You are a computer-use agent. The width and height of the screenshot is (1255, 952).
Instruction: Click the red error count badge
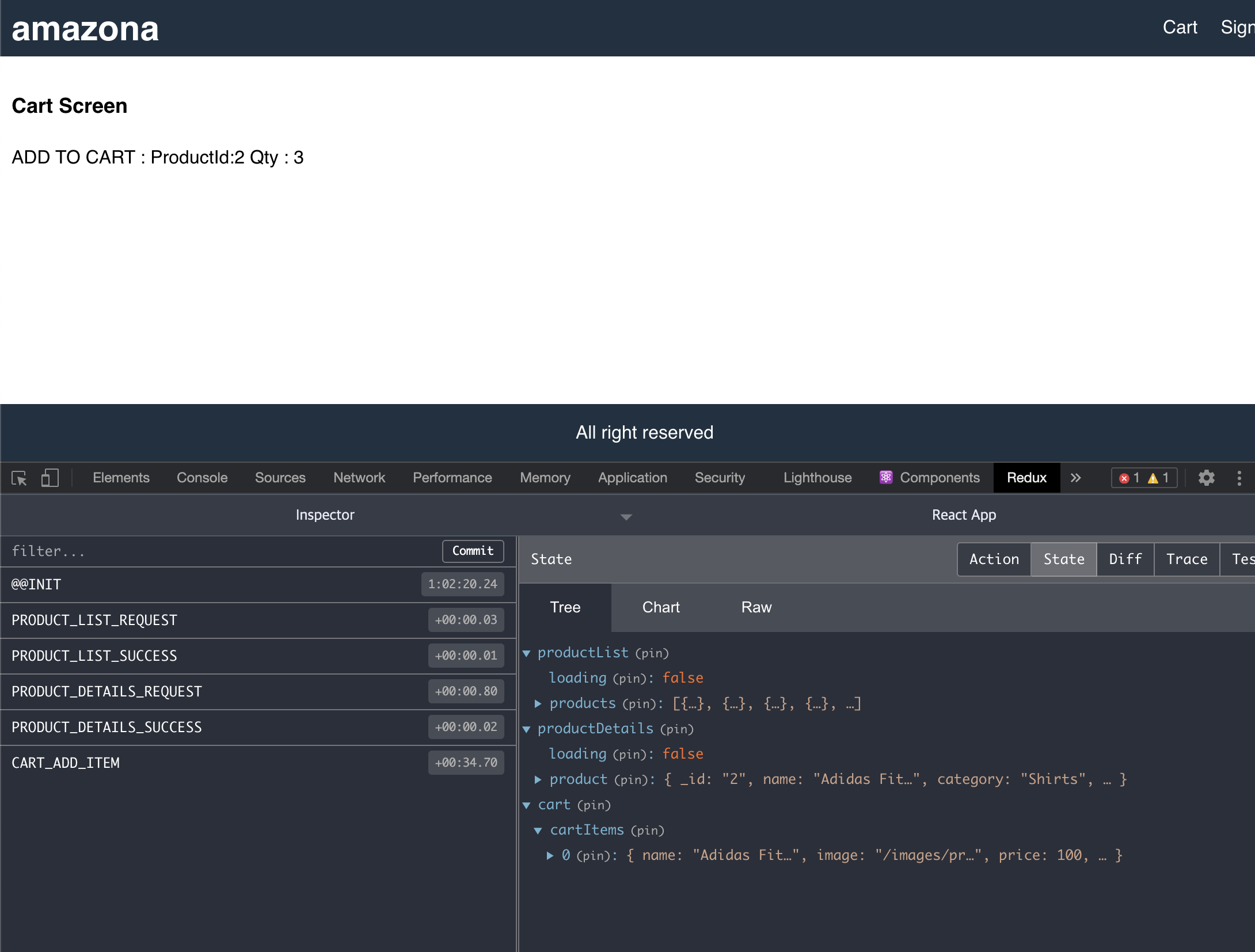pos(1124,478)
